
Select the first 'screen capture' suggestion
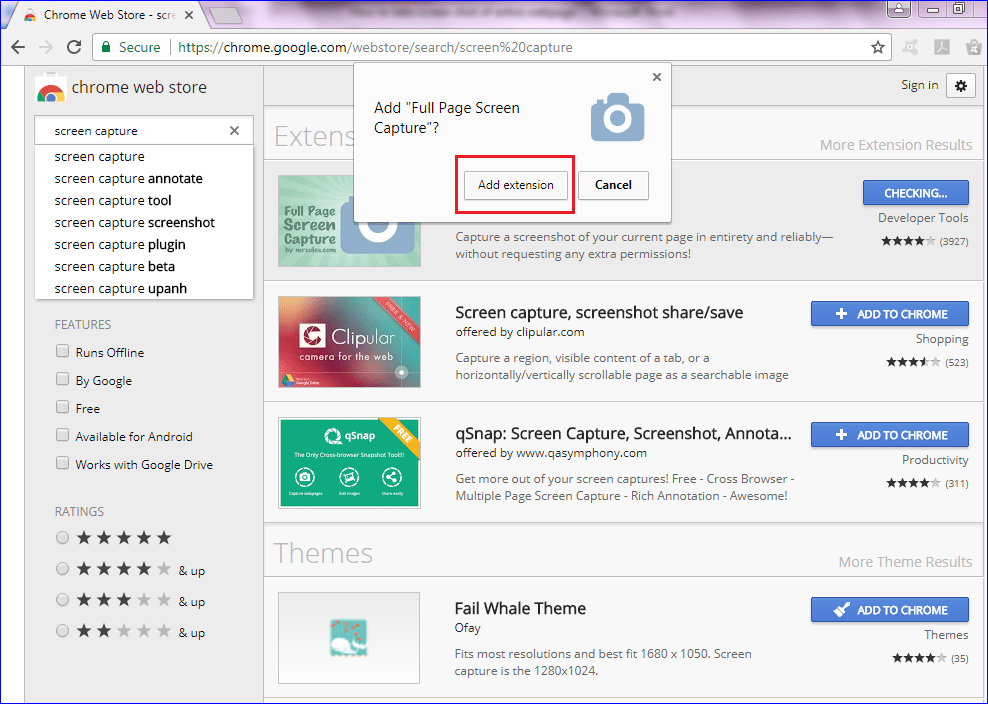144,156
